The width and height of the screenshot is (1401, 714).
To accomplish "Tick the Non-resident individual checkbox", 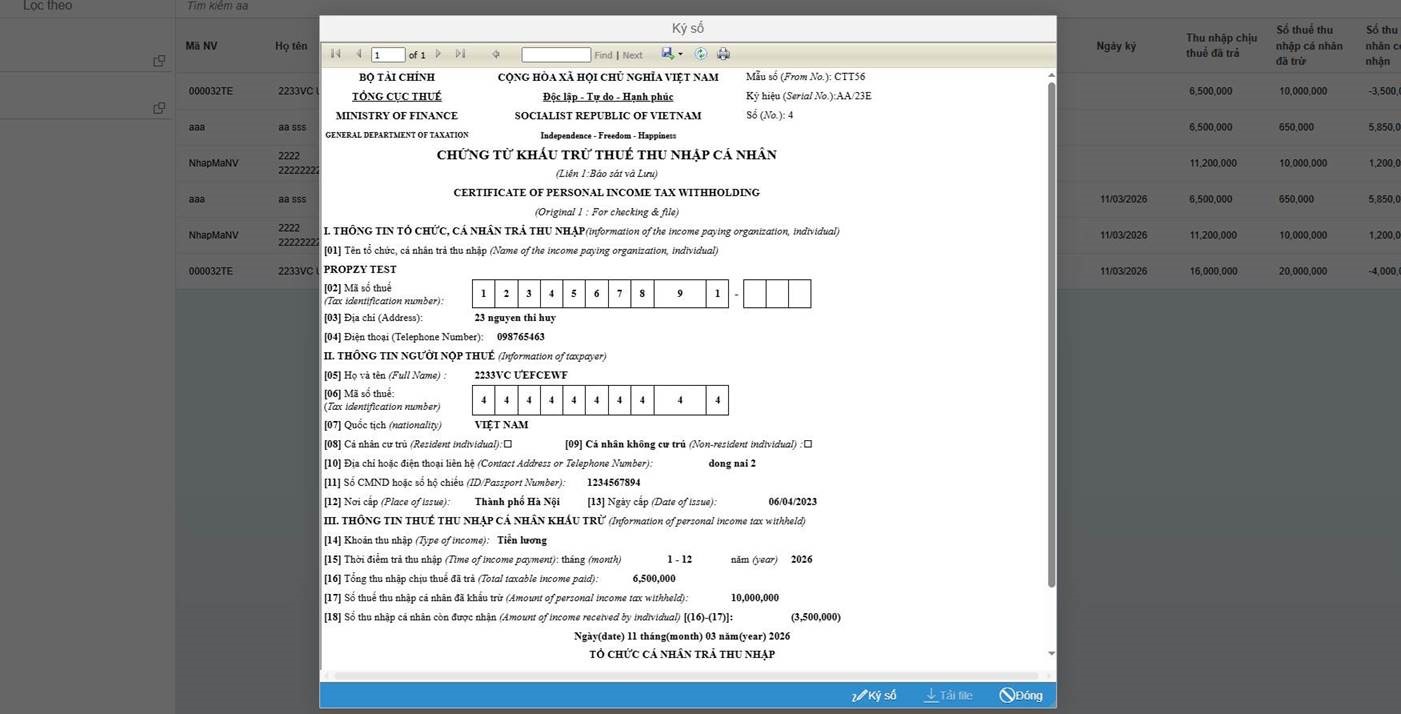I will (x=808, y=444).
